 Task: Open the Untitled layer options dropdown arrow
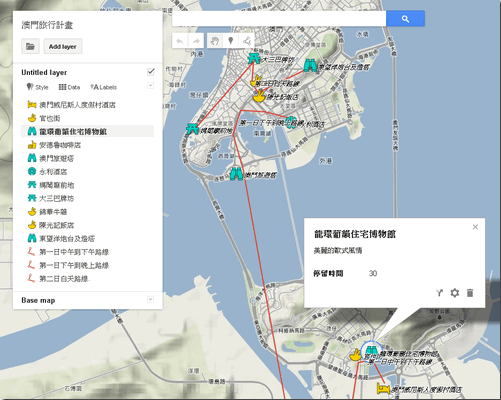(150, 86)
